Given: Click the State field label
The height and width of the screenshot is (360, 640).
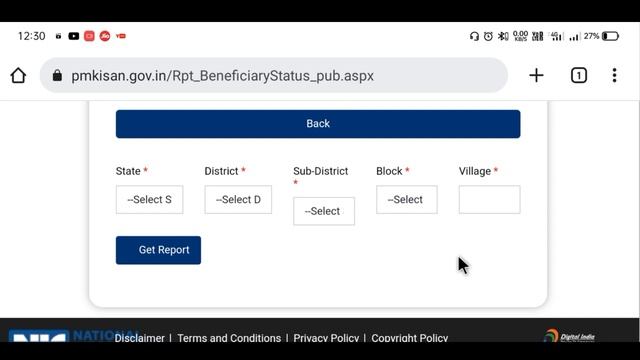Looking at the screenshot, I should point(128,171).
